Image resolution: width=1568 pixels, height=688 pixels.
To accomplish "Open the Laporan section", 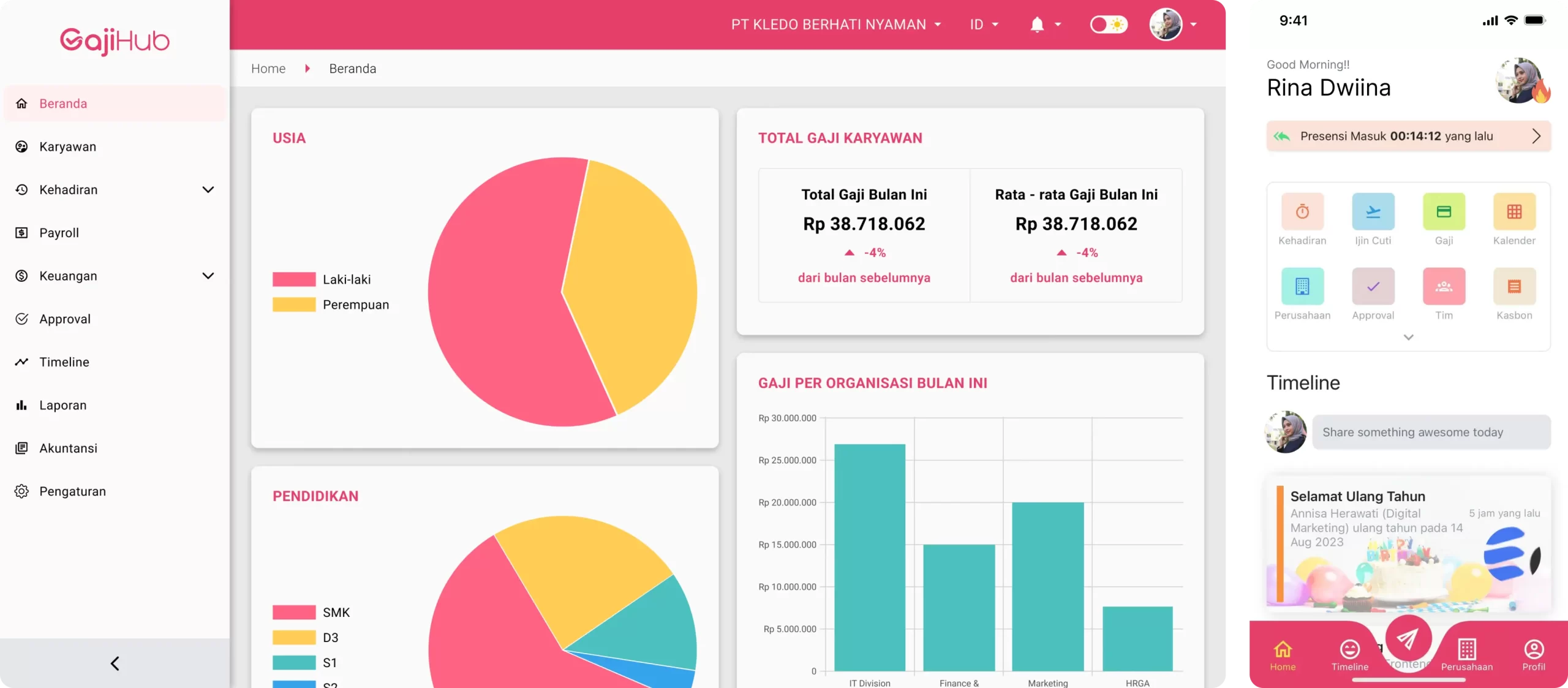I will coord(62,405).
